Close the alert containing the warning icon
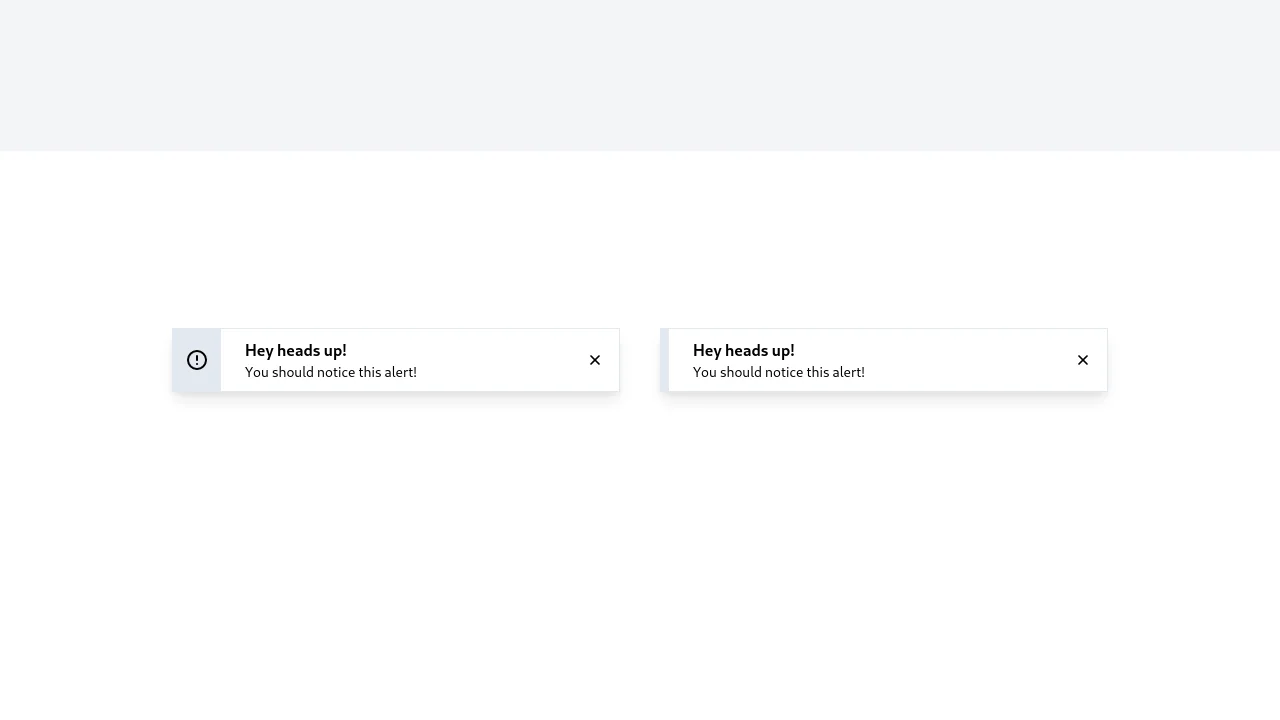Screen dimensions: 1280x720 coord(594,360)
